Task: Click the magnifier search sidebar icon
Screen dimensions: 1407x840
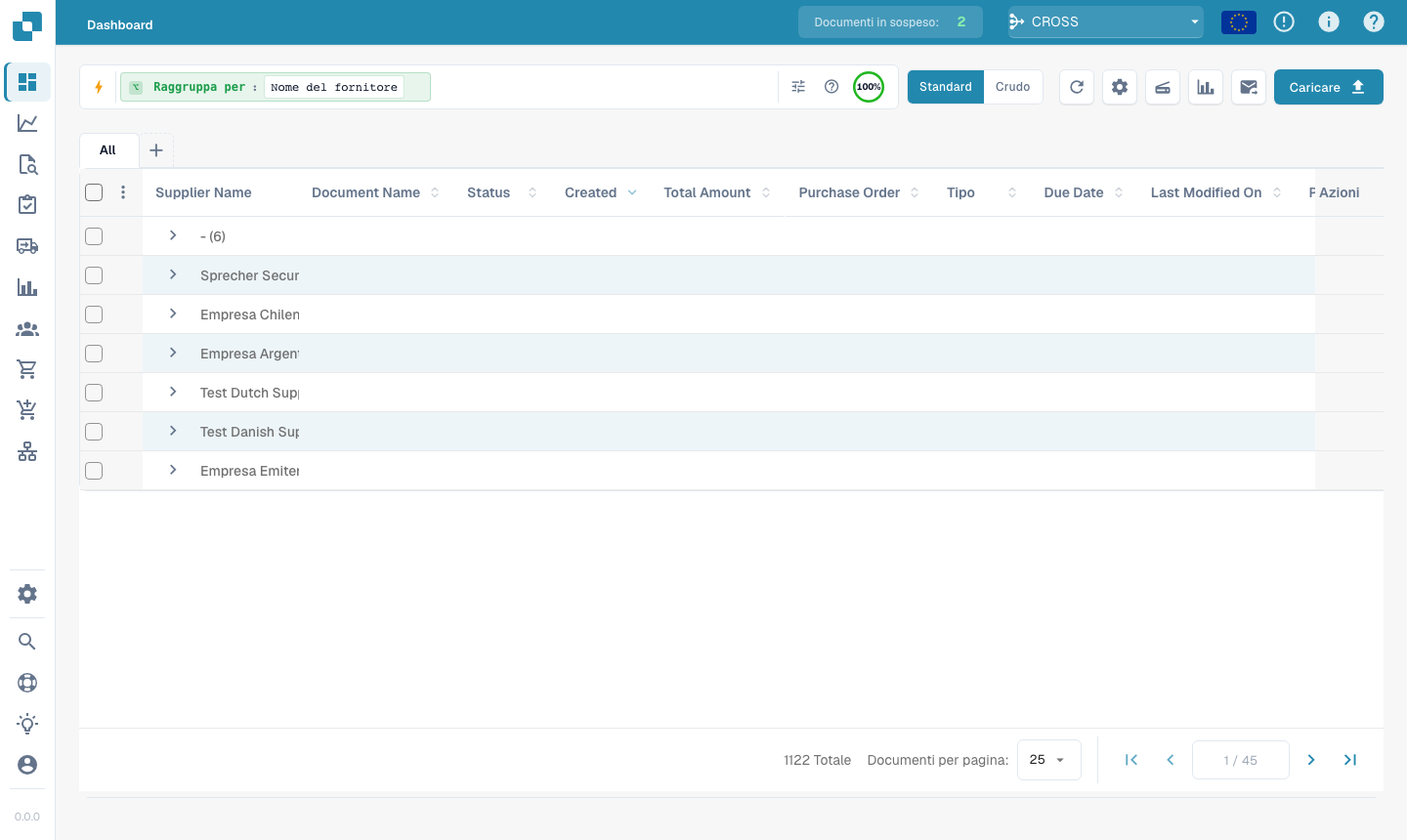Action: [x=27, y=642]
